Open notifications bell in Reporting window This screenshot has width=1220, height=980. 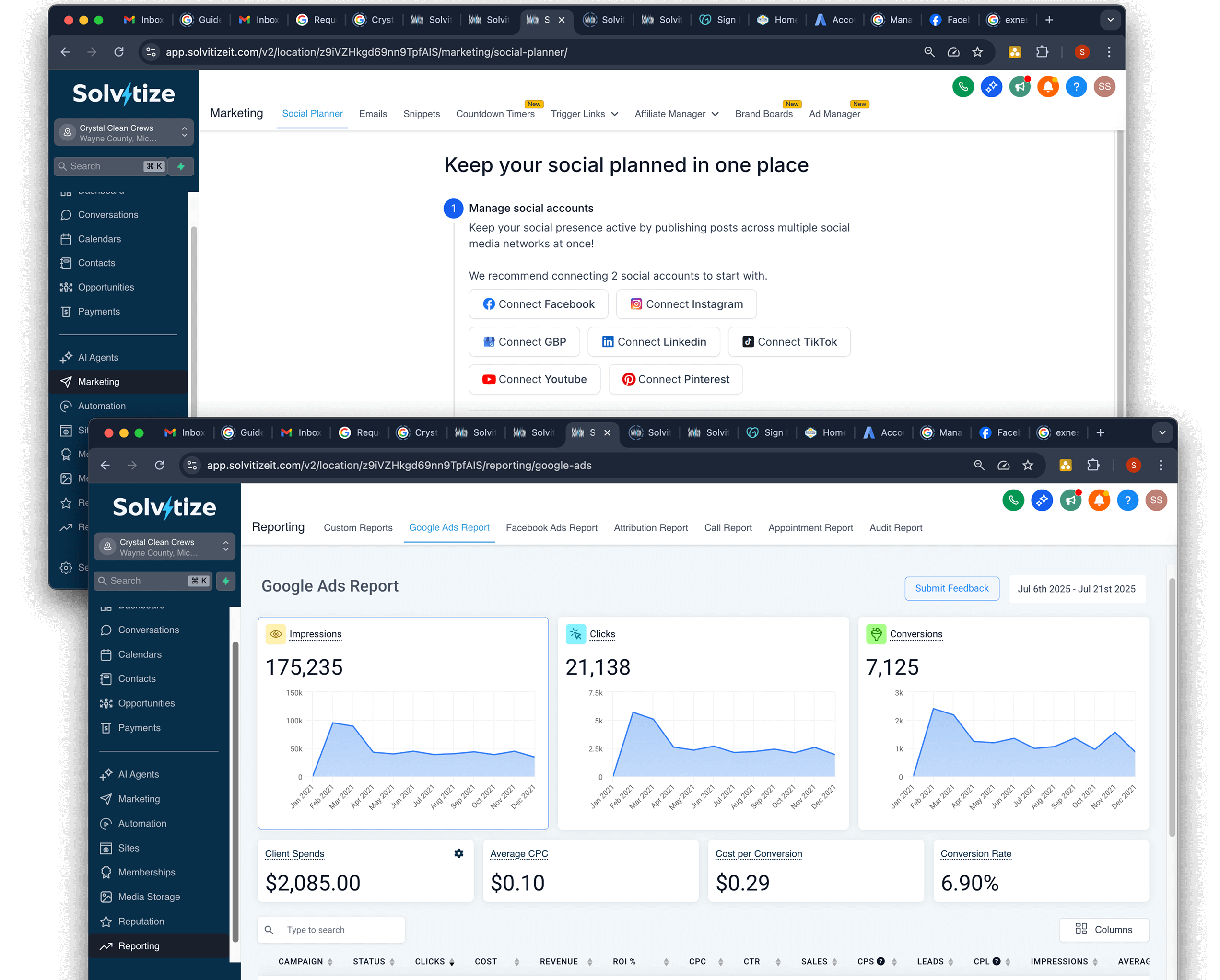click(x=1099, y=500)
